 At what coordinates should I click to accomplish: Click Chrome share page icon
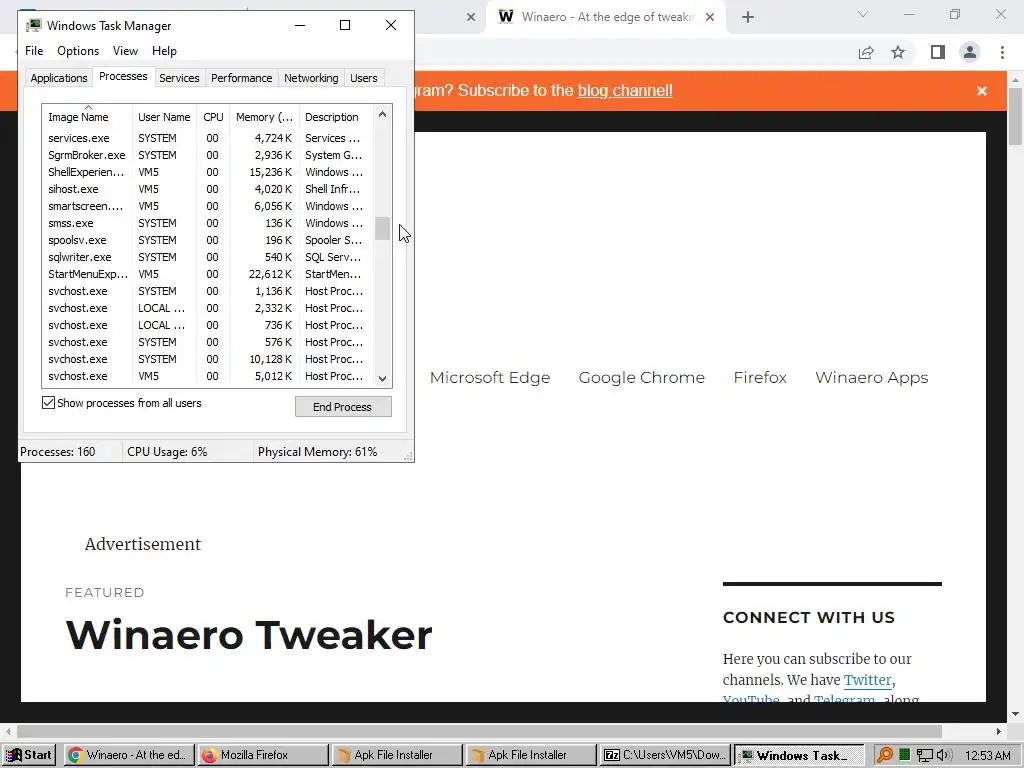coord(866,52)
